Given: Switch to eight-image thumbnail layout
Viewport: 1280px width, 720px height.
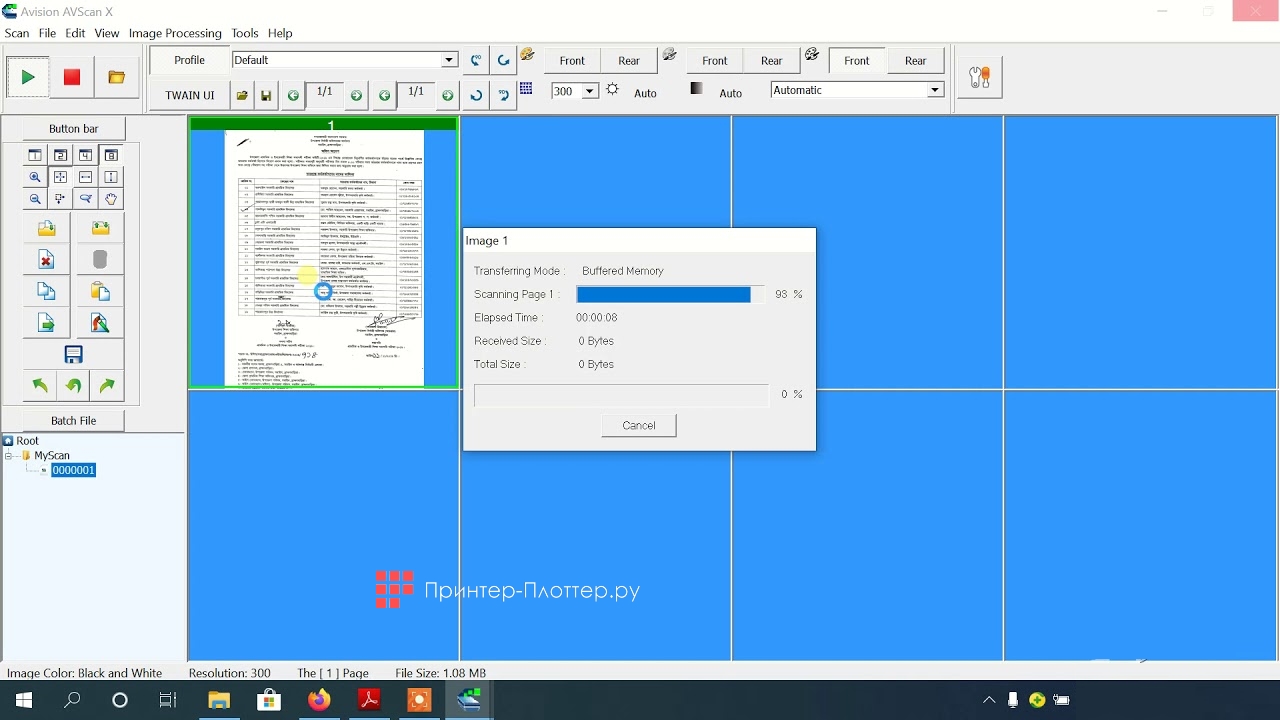Looking at the screenshot, I should [x=111, y=155].
